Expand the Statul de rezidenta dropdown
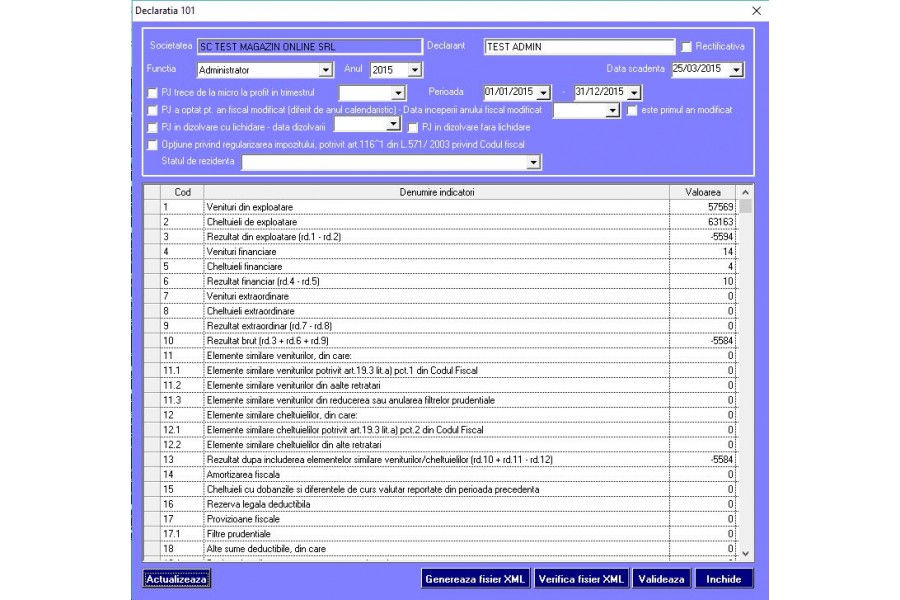The width and height of the screenshot is (900, 600). [x=533, y=162]
